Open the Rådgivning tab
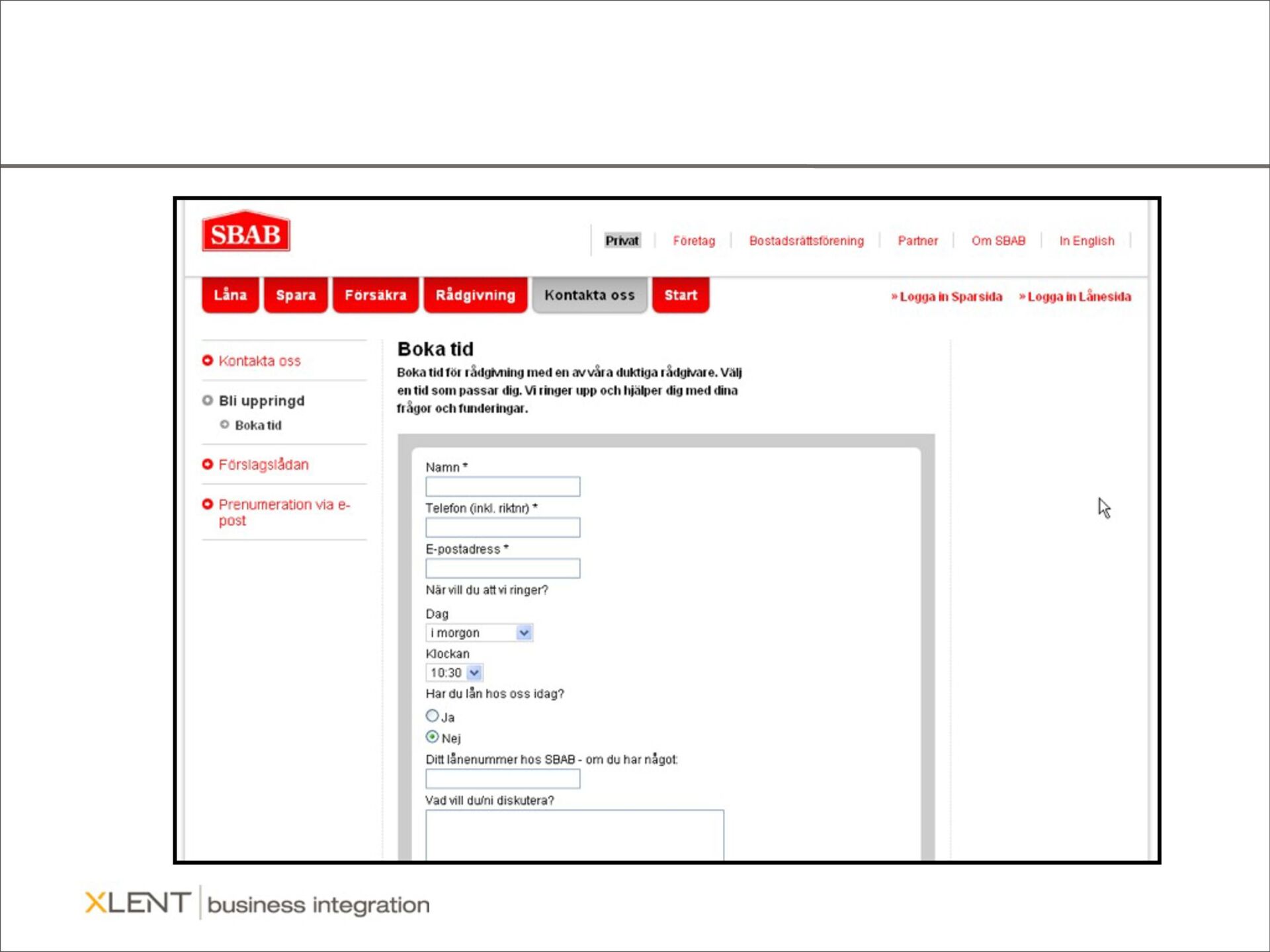This screenshot has height=952, width=1270. coord(476,295)
